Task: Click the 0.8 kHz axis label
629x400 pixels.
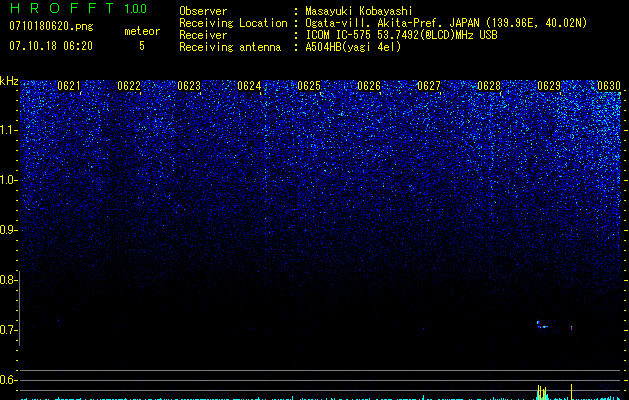Action: tap(9, 280)
